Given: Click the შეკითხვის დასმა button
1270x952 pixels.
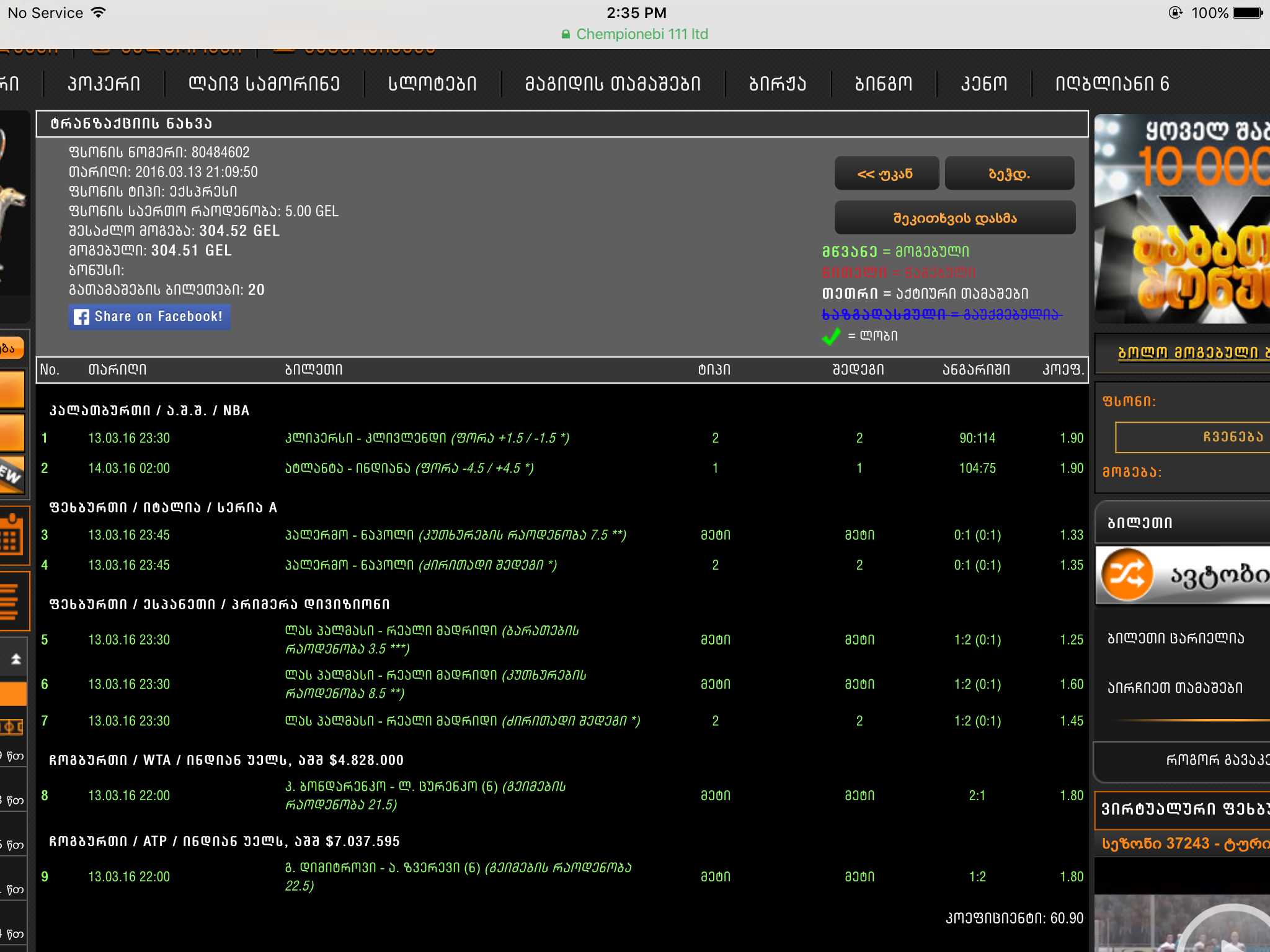Looking at the screenshot, I should [x=954, y=218].
